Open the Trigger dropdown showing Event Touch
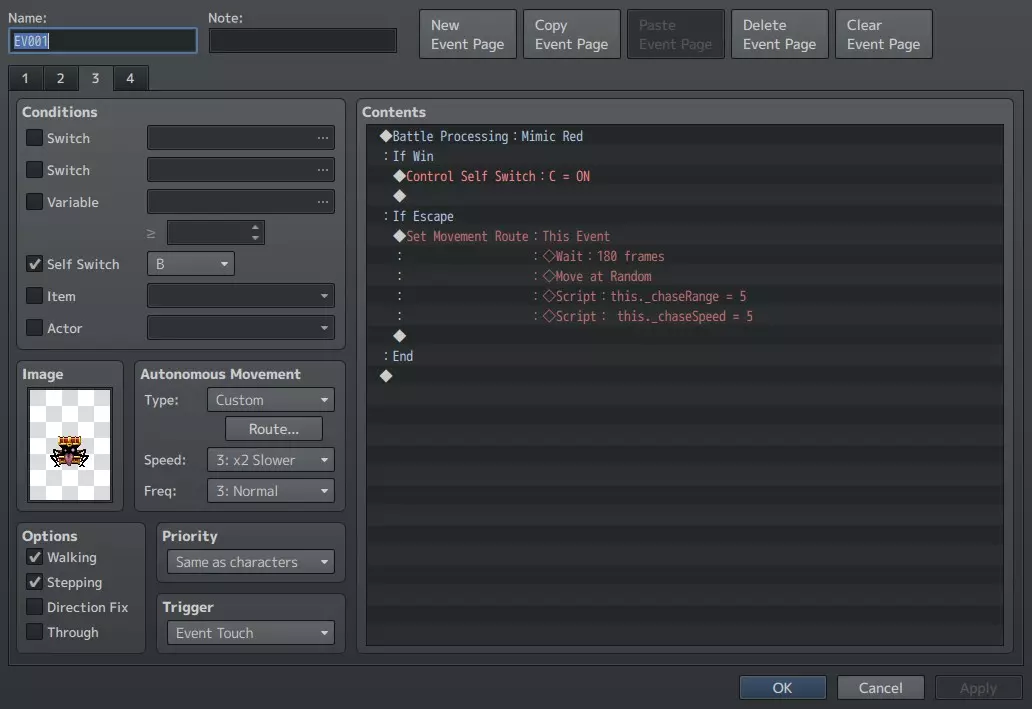 pos(251,633)
